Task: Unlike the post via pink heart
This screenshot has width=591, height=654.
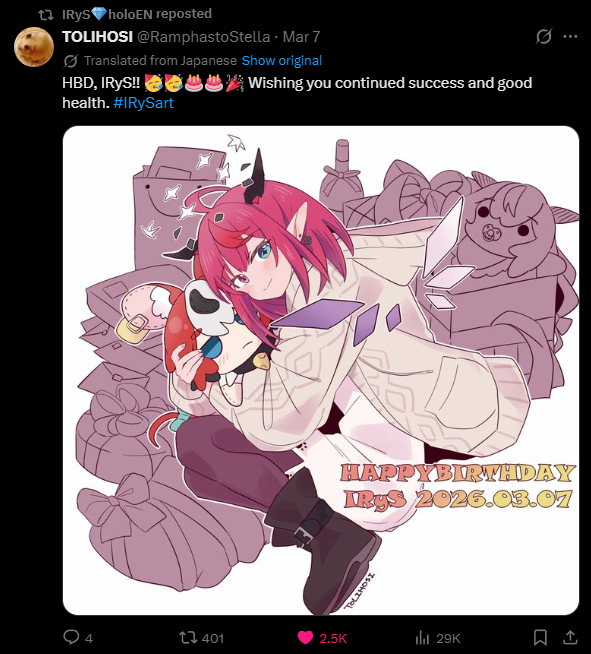Action: point(305,637)
